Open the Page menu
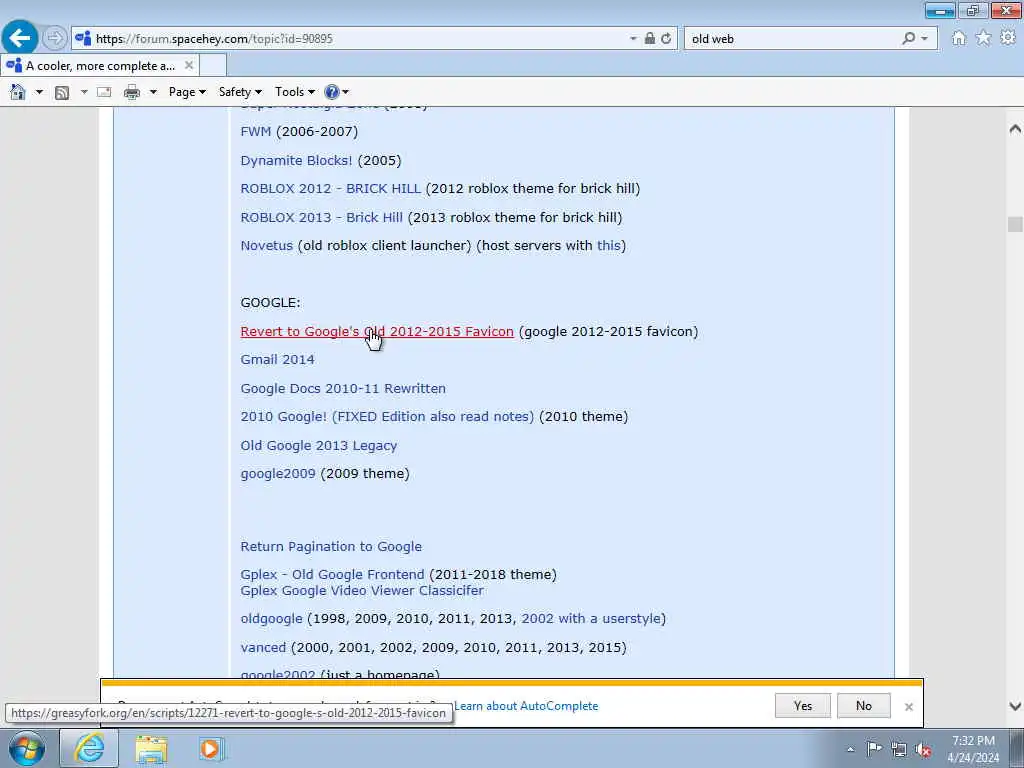The image size is (1024, 768). [x=187, y=92]
